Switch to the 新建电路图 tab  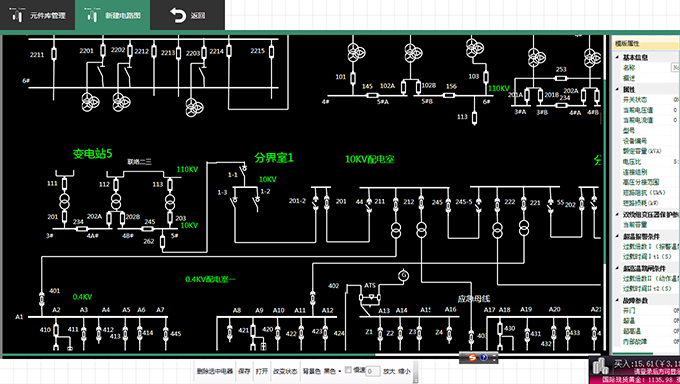point(112,15)
